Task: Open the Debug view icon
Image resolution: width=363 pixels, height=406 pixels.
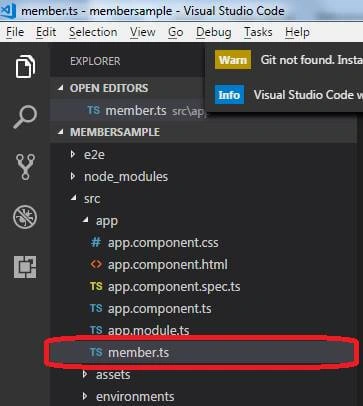Action: [x=25, y=217]
